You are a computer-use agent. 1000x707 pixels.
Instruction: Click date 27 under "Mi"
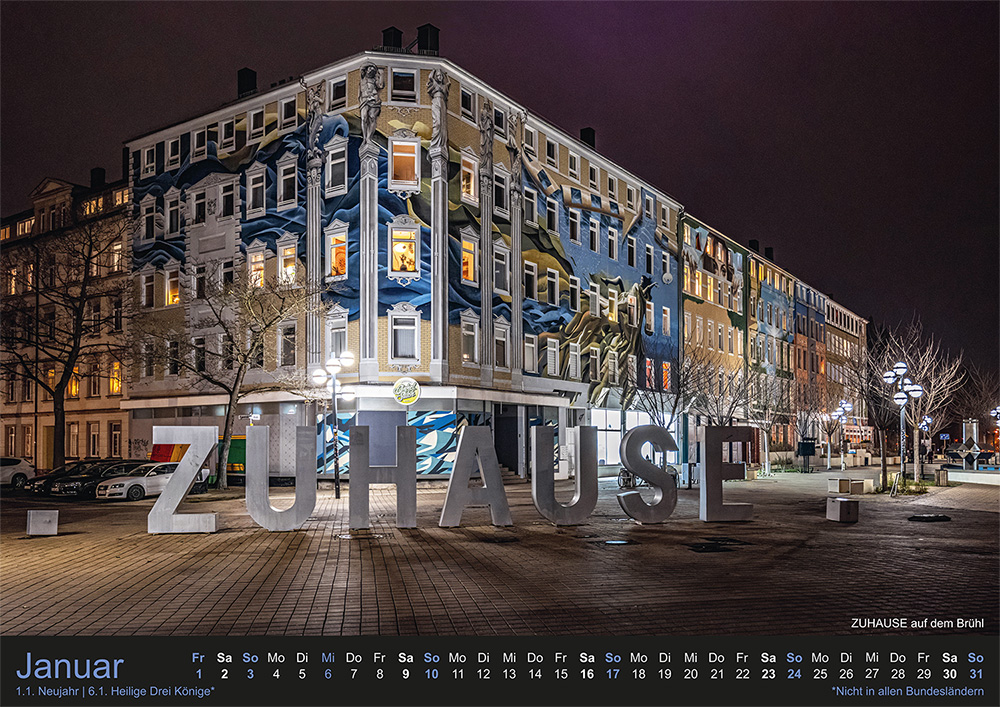[872, 674]
